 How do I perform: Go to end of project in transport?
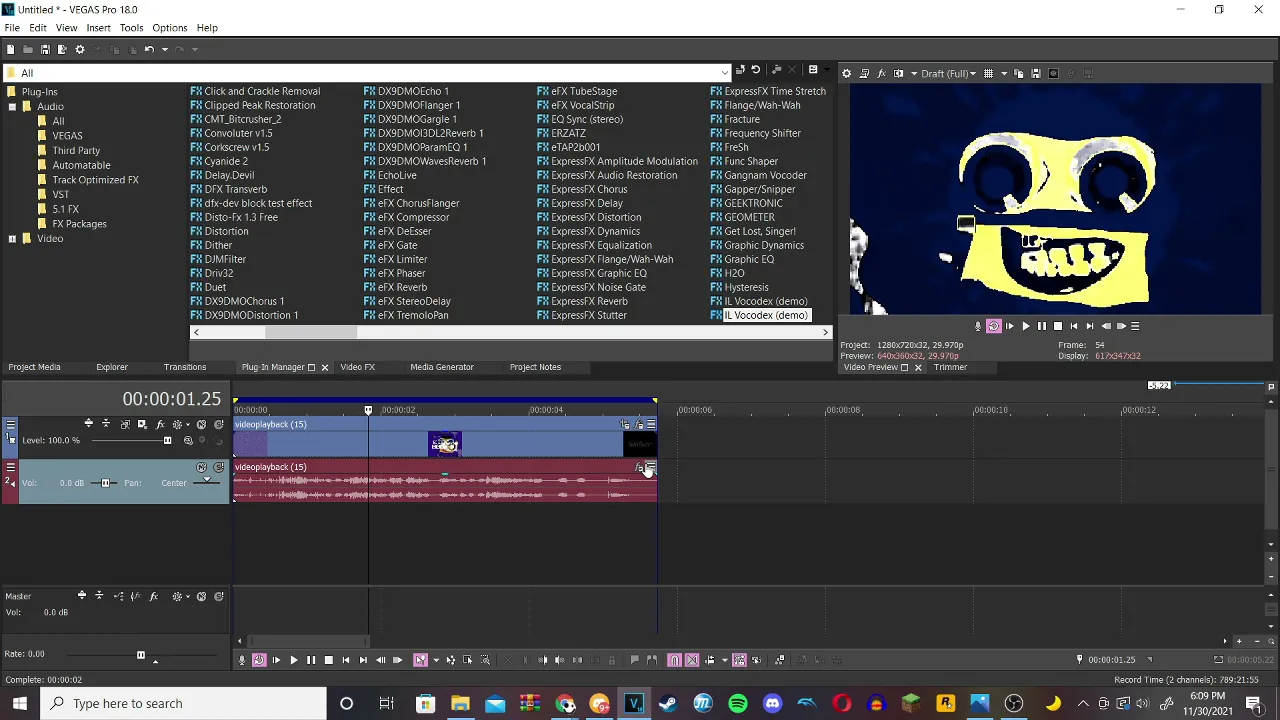point(363,660)
